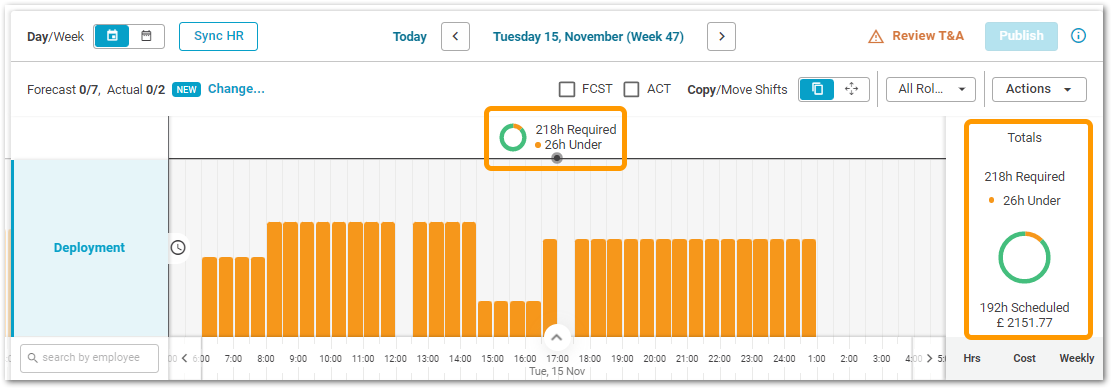Open the All Roles dropdown
Screen dimensions: 1112x389
click(x=931, y=89)
